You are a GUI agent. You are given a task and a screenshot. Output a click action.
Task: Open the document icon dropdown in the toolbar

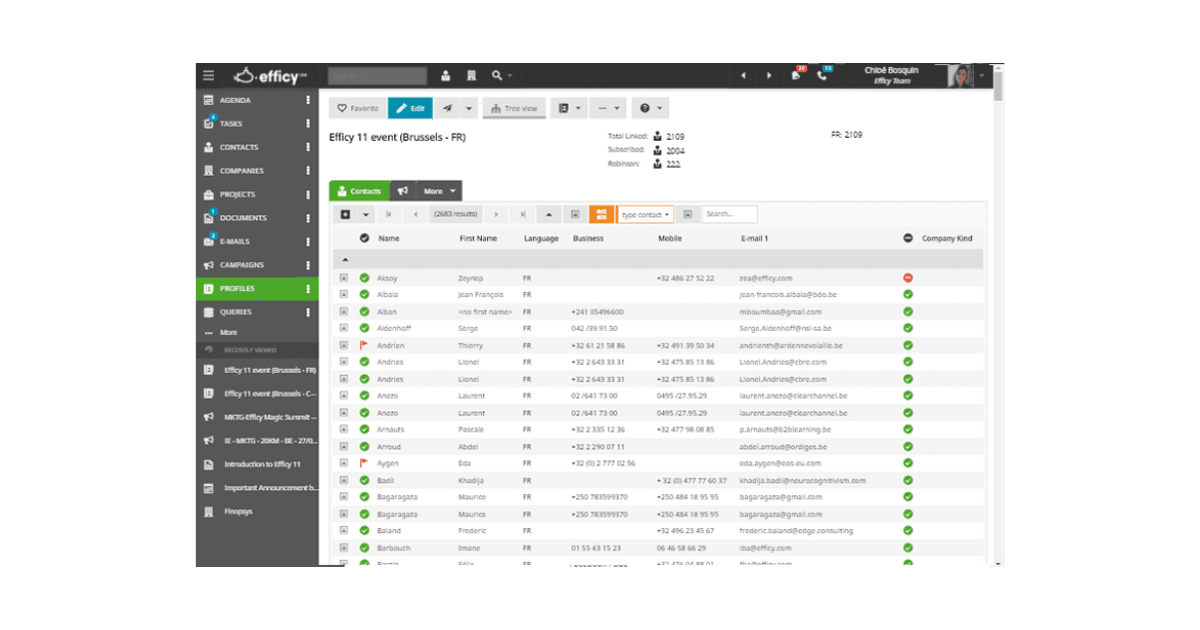(568, 108)
